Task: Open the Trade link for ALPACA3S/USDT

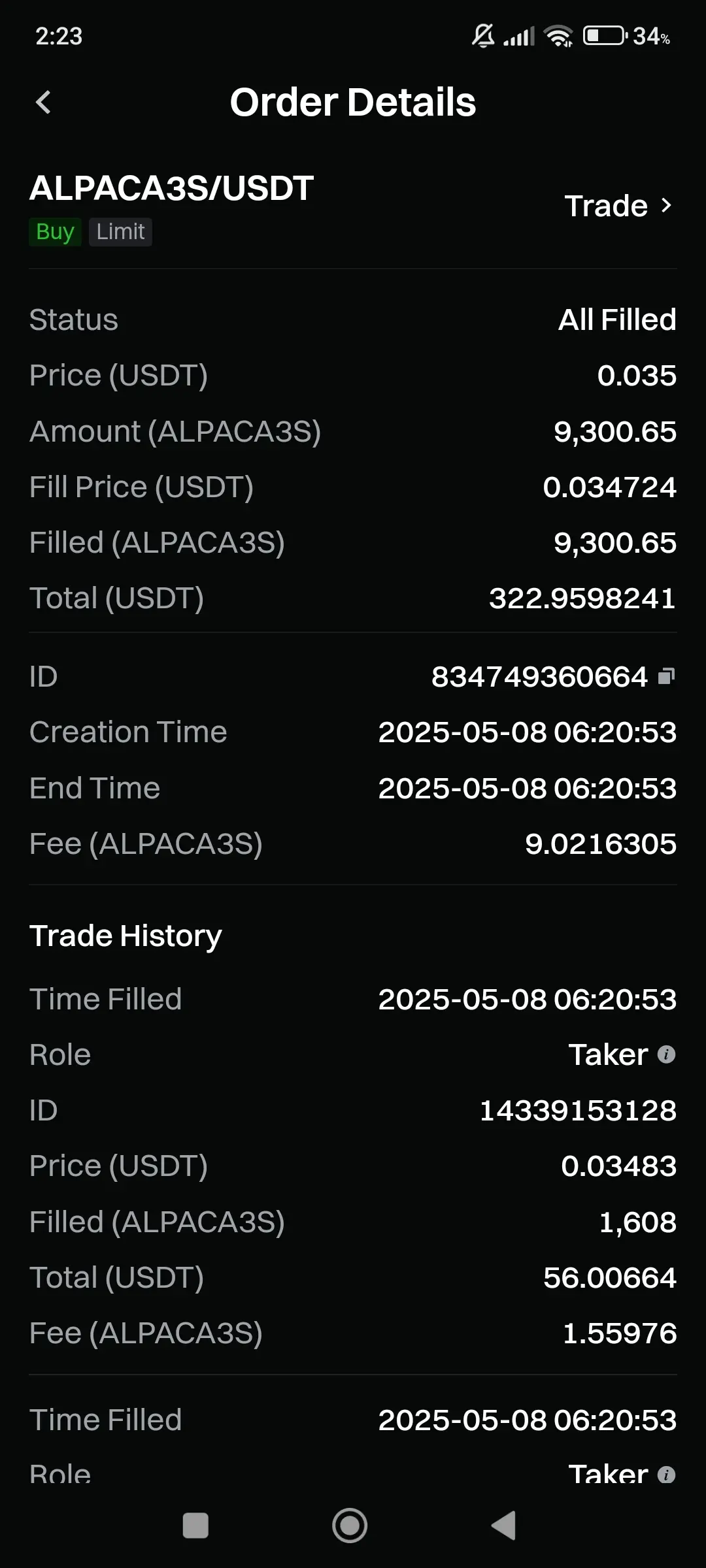Action: pyautogui.click(x=618, y=206)
